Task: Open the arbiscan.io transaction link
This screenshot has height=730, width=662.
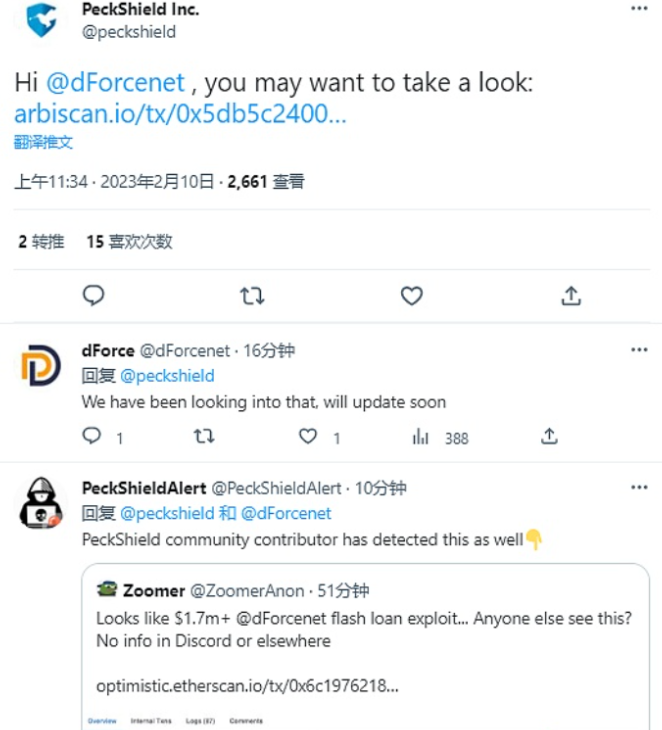Action: [181, 113]
